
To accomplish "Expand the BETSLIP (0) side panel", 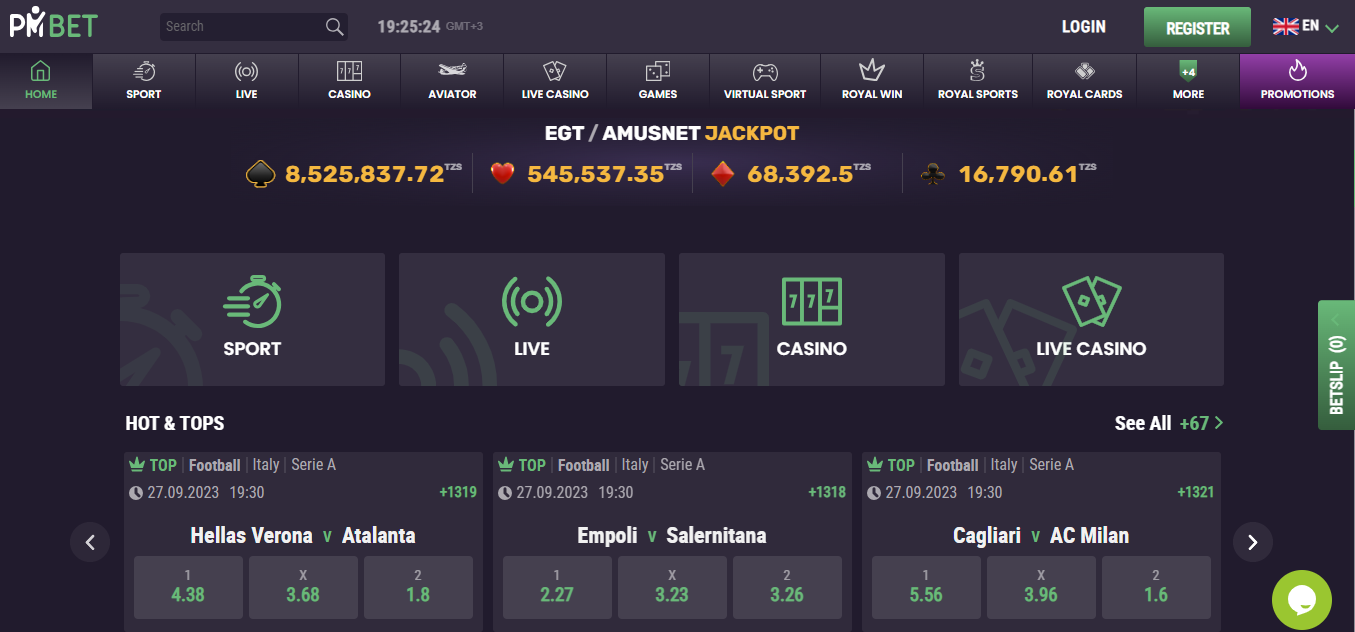I will pyautogui.click(x=1336, y=365).
